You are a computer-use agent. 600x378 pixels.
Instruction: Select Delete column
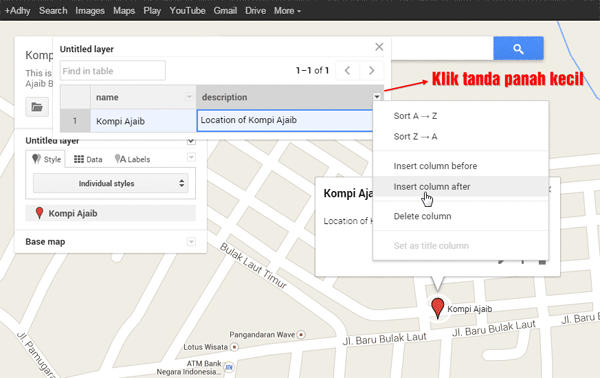[x=461, y=216]
